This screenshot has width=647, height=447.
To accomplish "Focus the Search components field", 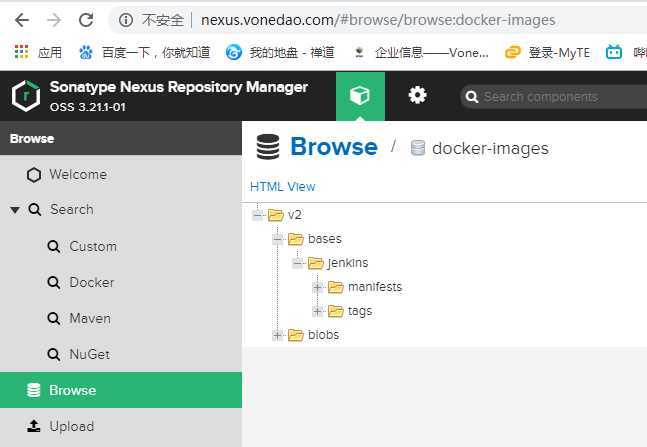I will tap(553, 97).
